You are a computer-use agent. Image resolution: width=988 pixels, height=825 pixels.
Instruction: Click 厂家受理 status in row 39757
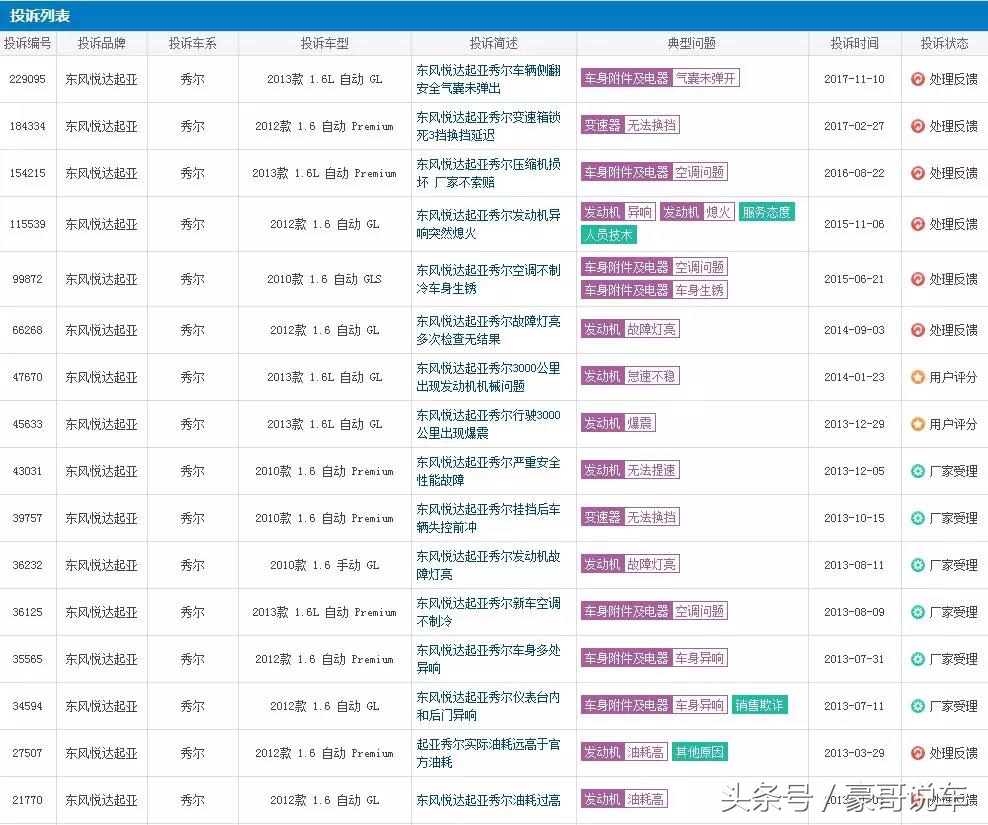953,518
